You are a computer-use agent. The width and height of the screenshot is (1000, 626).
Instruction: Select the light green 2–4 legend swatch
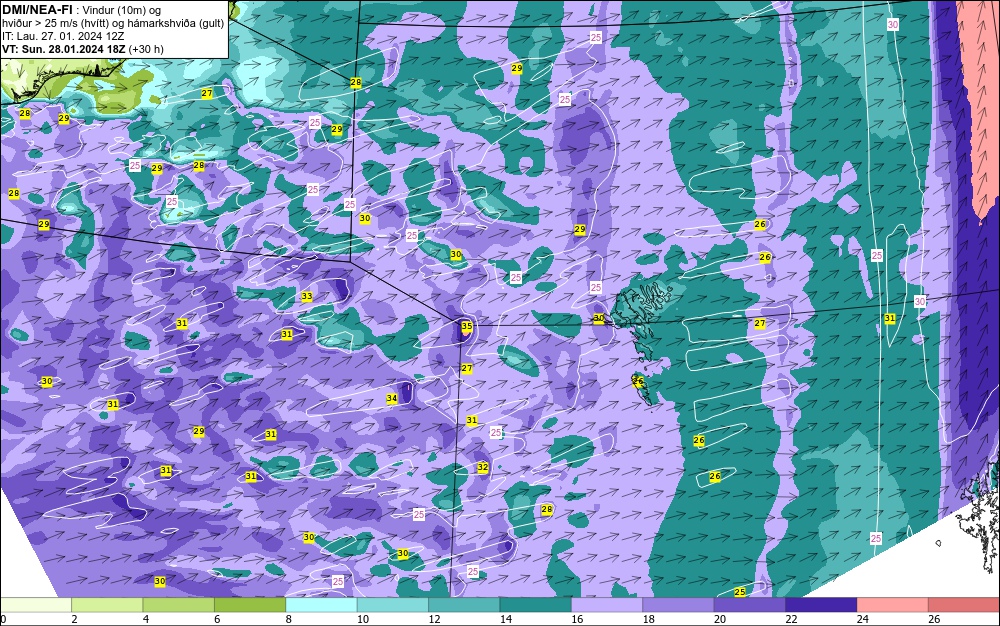coord(107,605)
